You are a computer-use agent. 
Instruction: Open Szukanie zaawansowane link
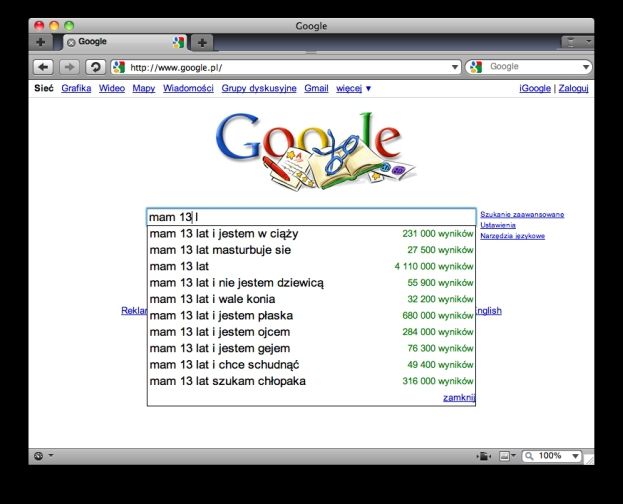tap(522, 215)
